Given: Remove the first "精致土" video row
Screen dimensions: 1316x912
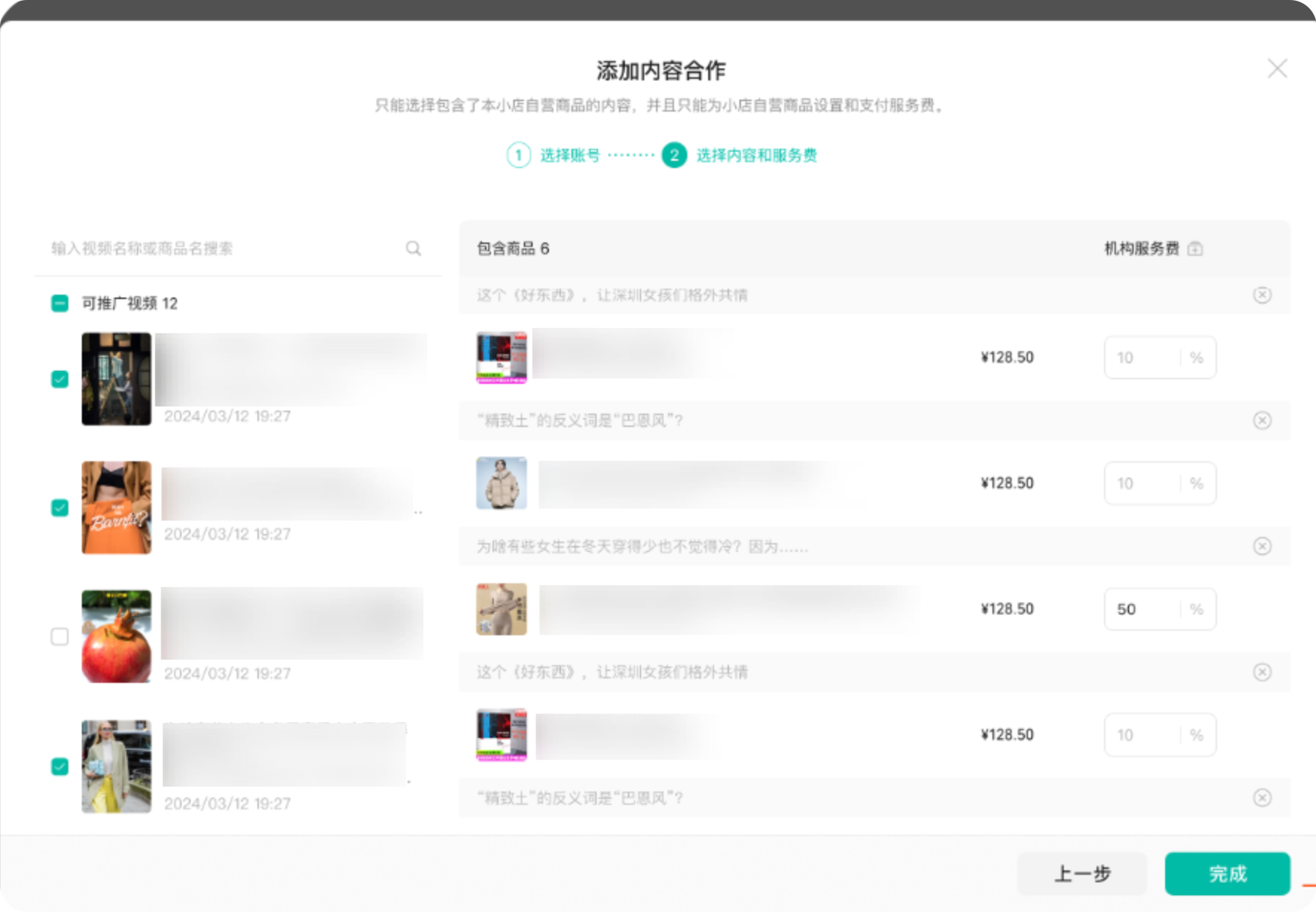Looking at the screenshot, I should pyautogui.click(x=1262, y=420).
